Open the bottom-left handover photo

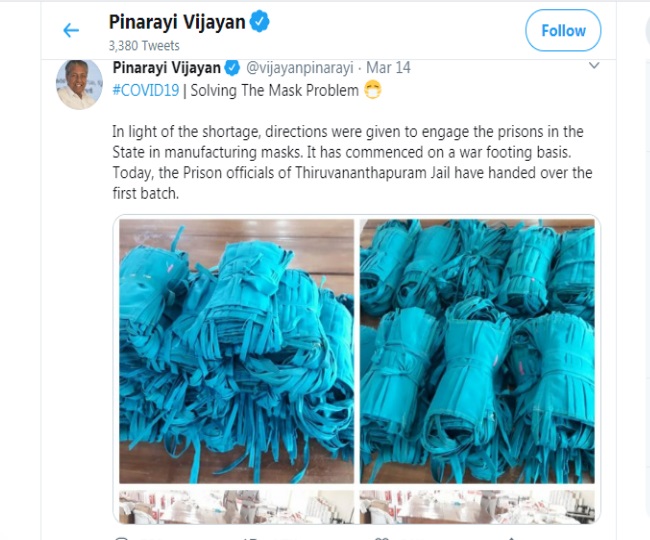point(237,507)
